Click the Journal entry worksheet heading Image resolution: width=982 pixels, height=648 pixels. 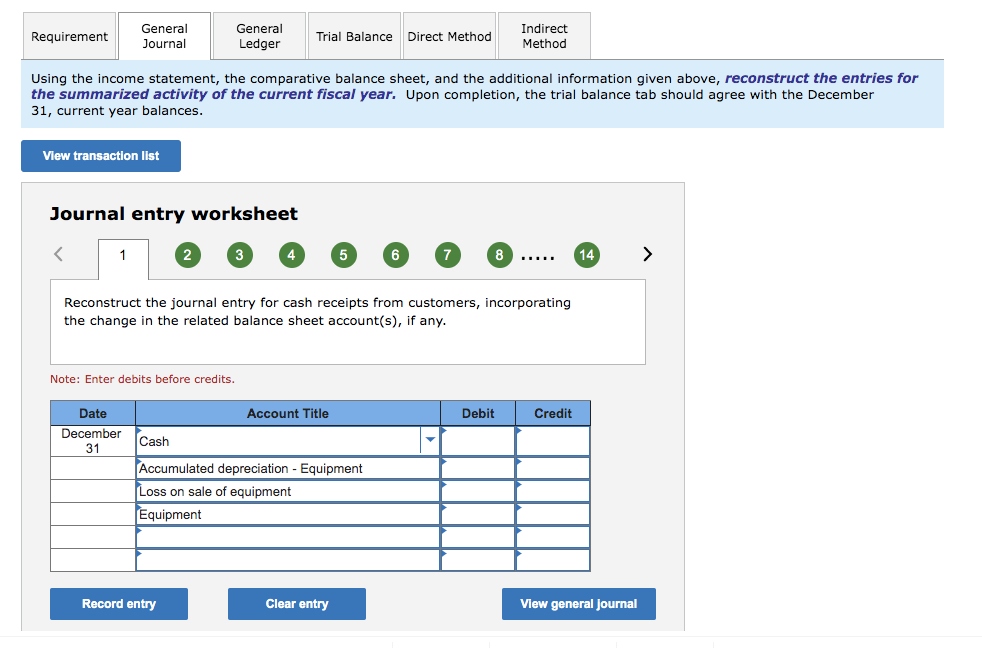[x=173, y=213]
